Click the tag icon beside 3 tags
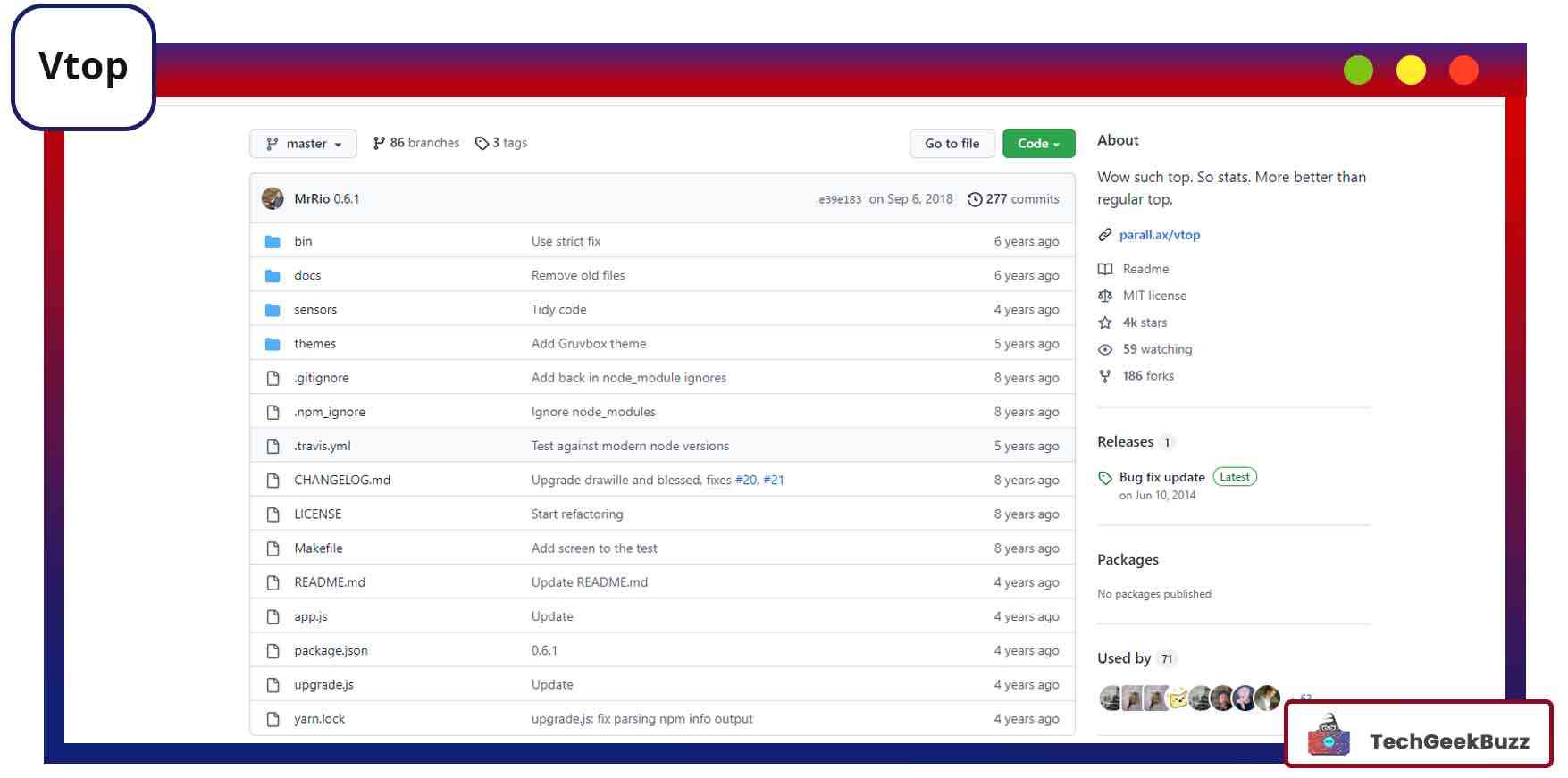The image size is (1568, 778). point(482,143)
